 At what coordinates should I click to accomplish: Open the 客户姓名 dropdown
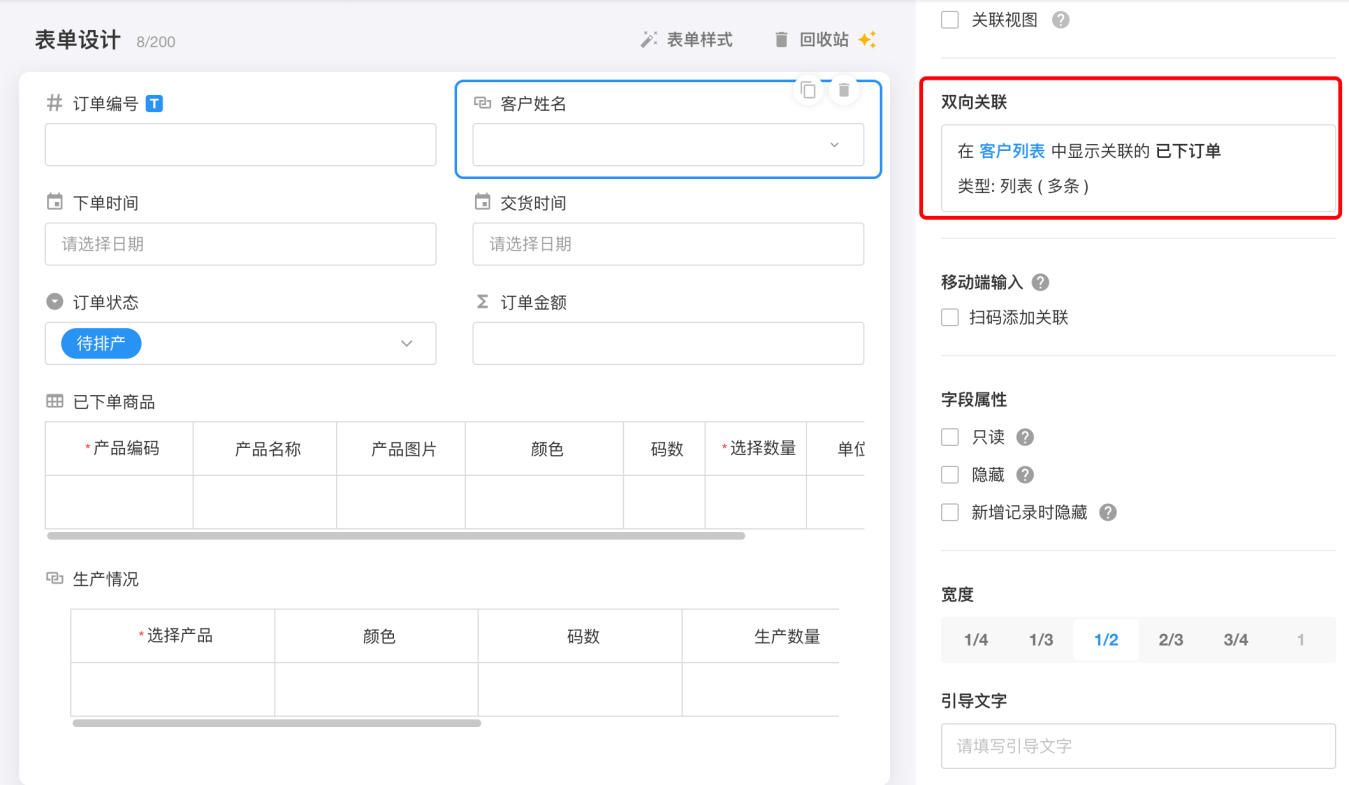coord(668,145)
